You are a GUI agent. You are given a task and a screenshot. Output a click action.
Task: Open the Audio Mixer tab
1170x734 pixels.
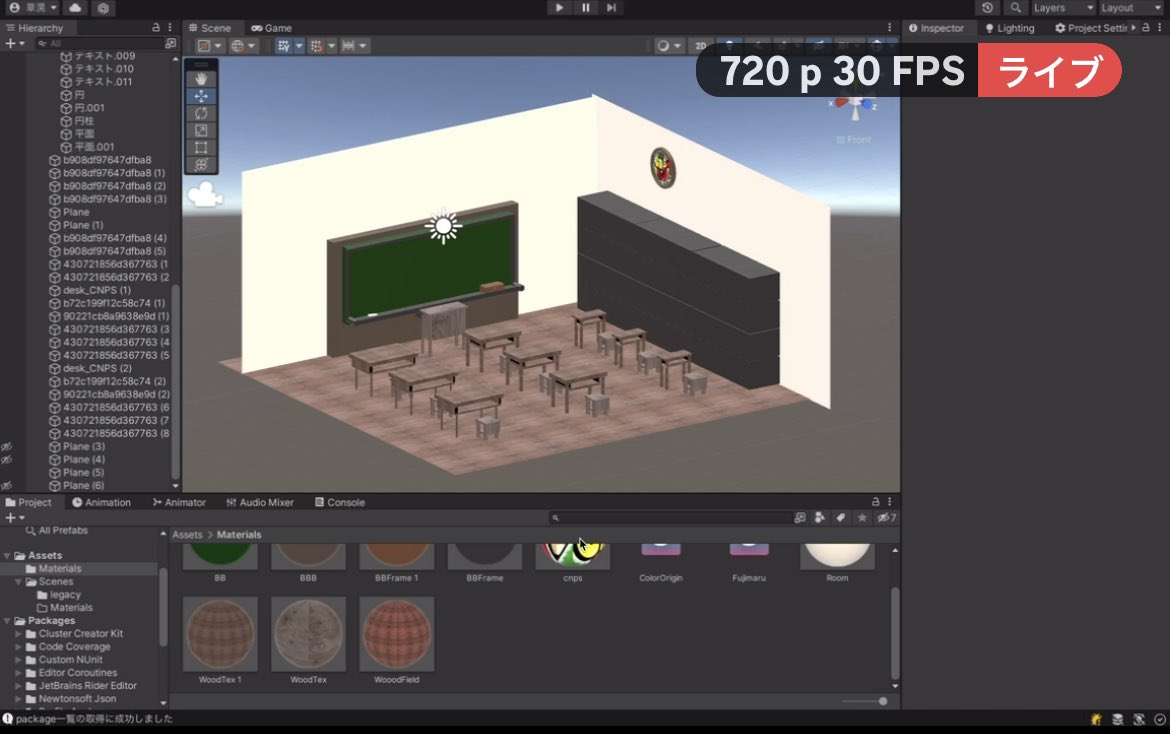(x=260, y=502)
